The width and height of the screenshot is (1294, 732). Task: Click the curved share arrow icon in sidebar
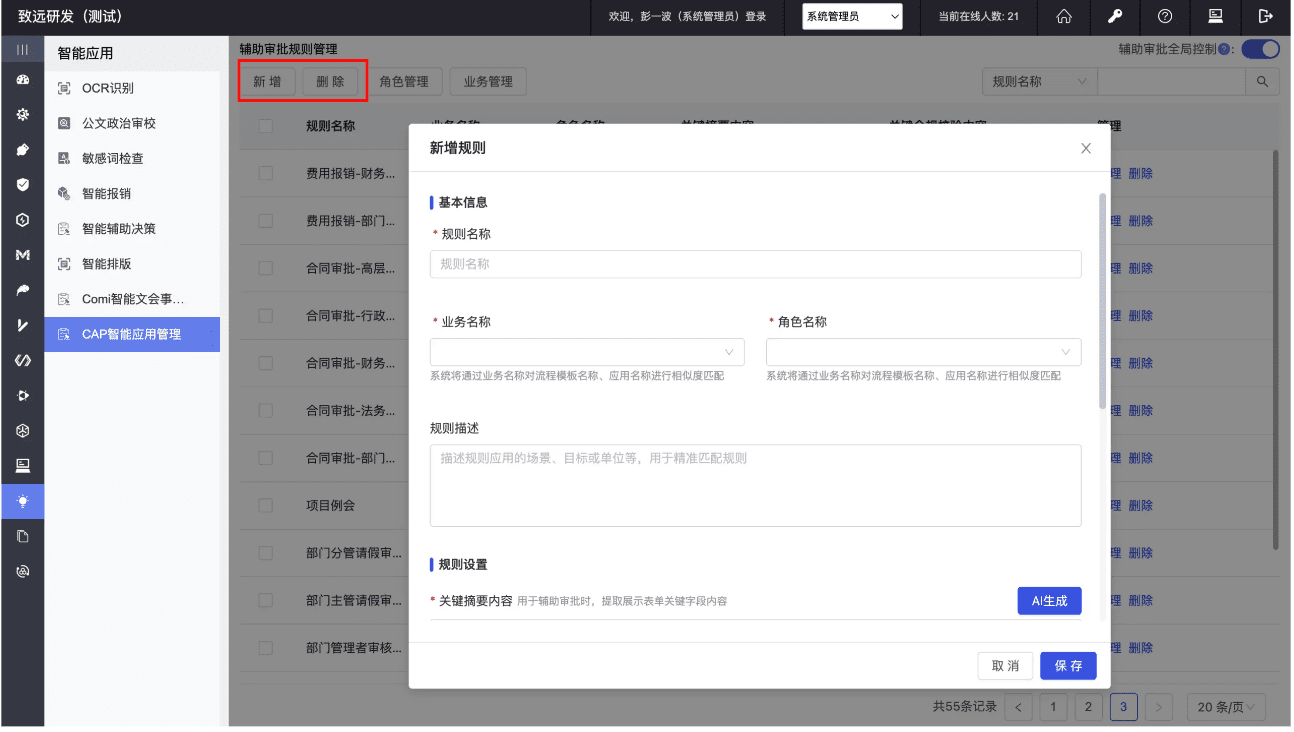pos(22,290)
